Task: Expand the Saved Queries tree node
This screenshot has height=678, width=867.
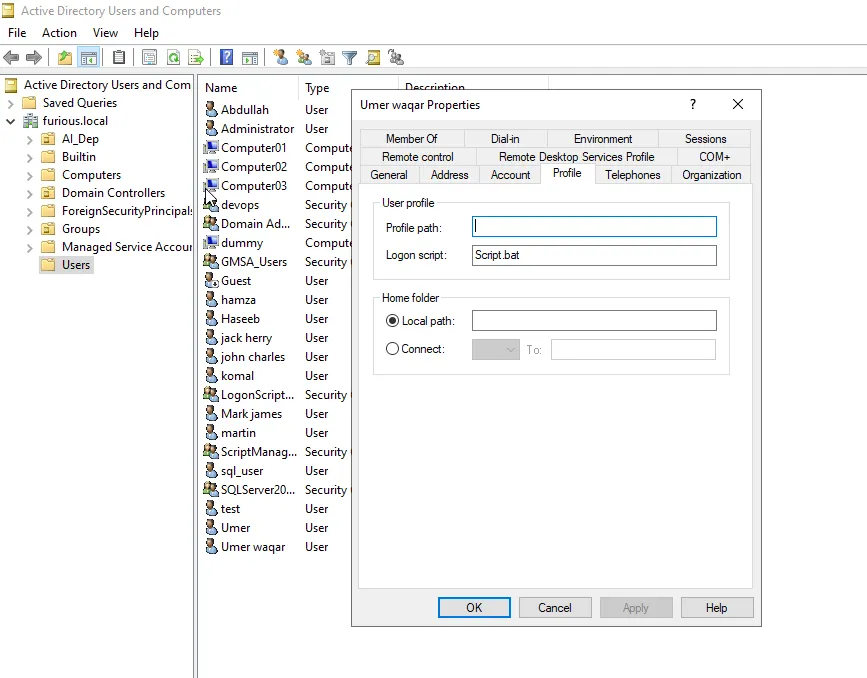Action: [11, 103]
